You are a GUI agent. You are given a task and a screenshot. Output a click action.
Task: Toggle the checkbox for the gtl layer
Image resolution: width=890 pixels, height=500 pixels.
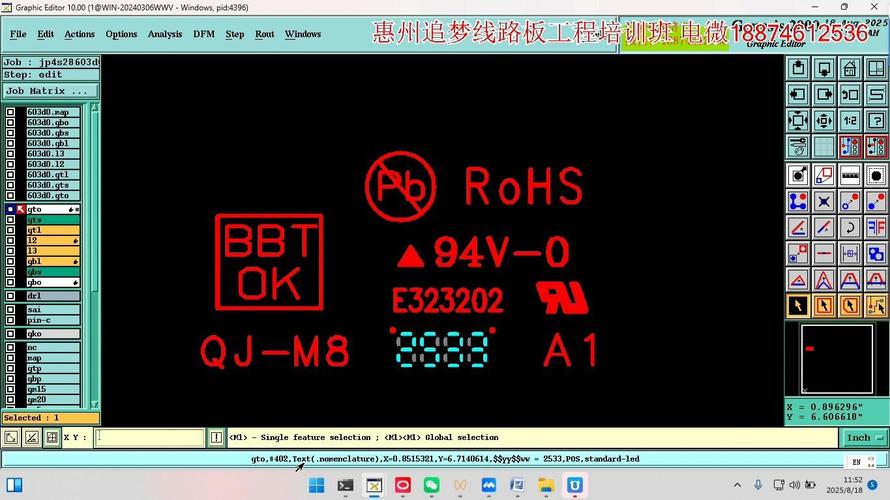coord(10,230)
